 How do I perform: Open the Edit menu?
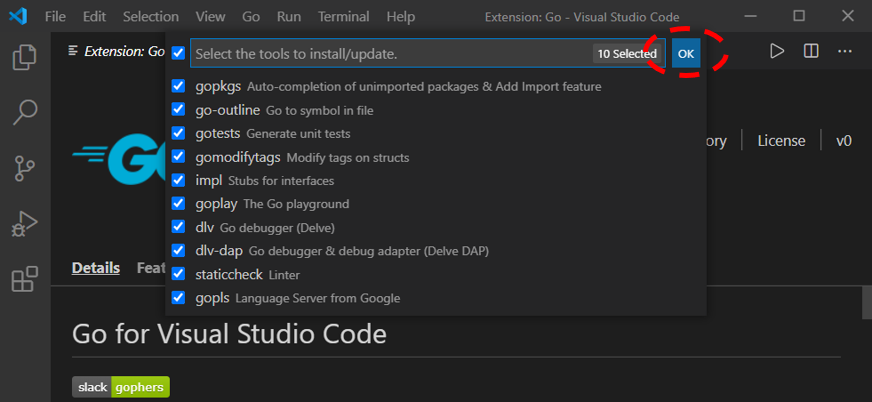(95, 17)
